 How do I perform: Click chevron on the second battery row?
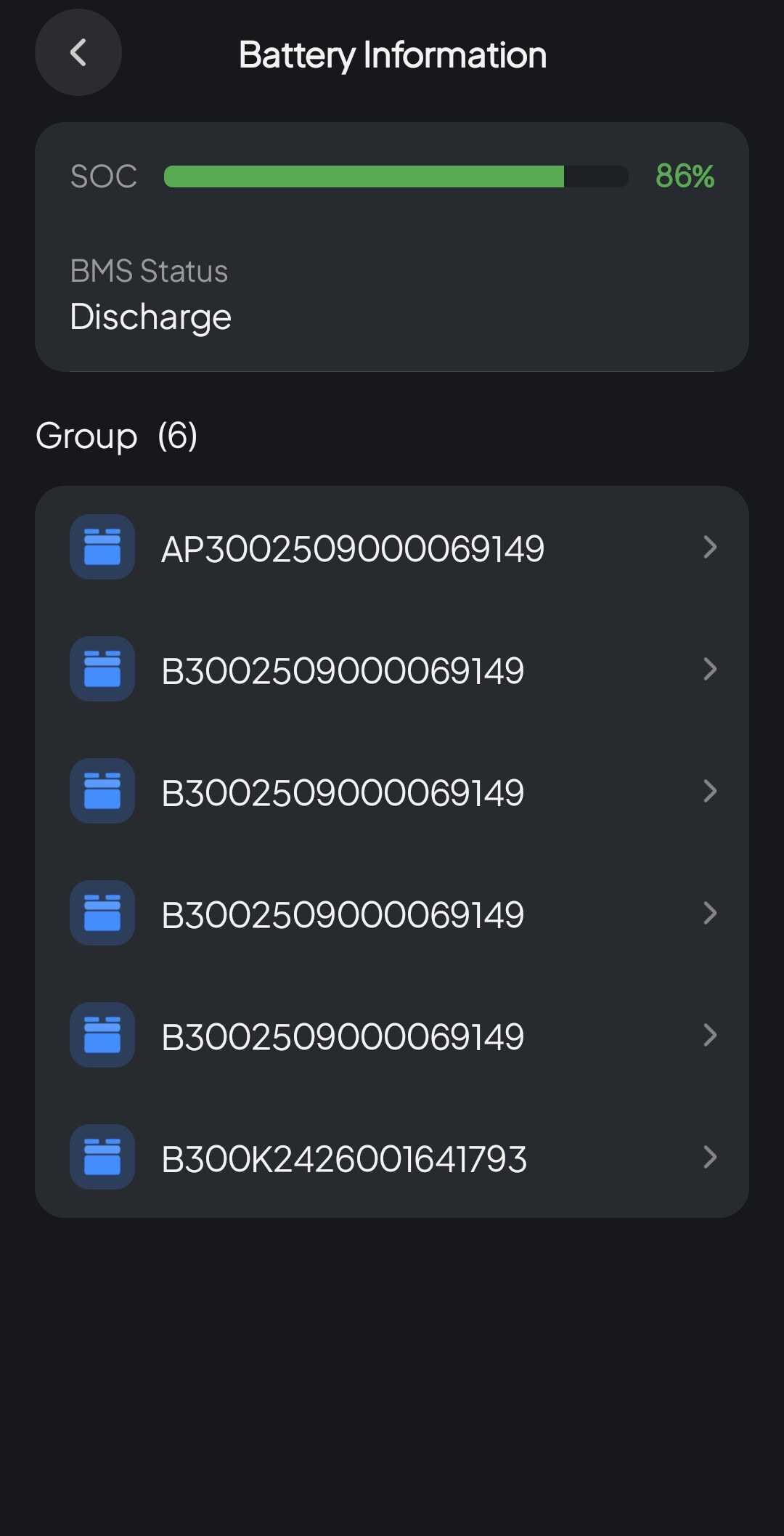point(710,669)
